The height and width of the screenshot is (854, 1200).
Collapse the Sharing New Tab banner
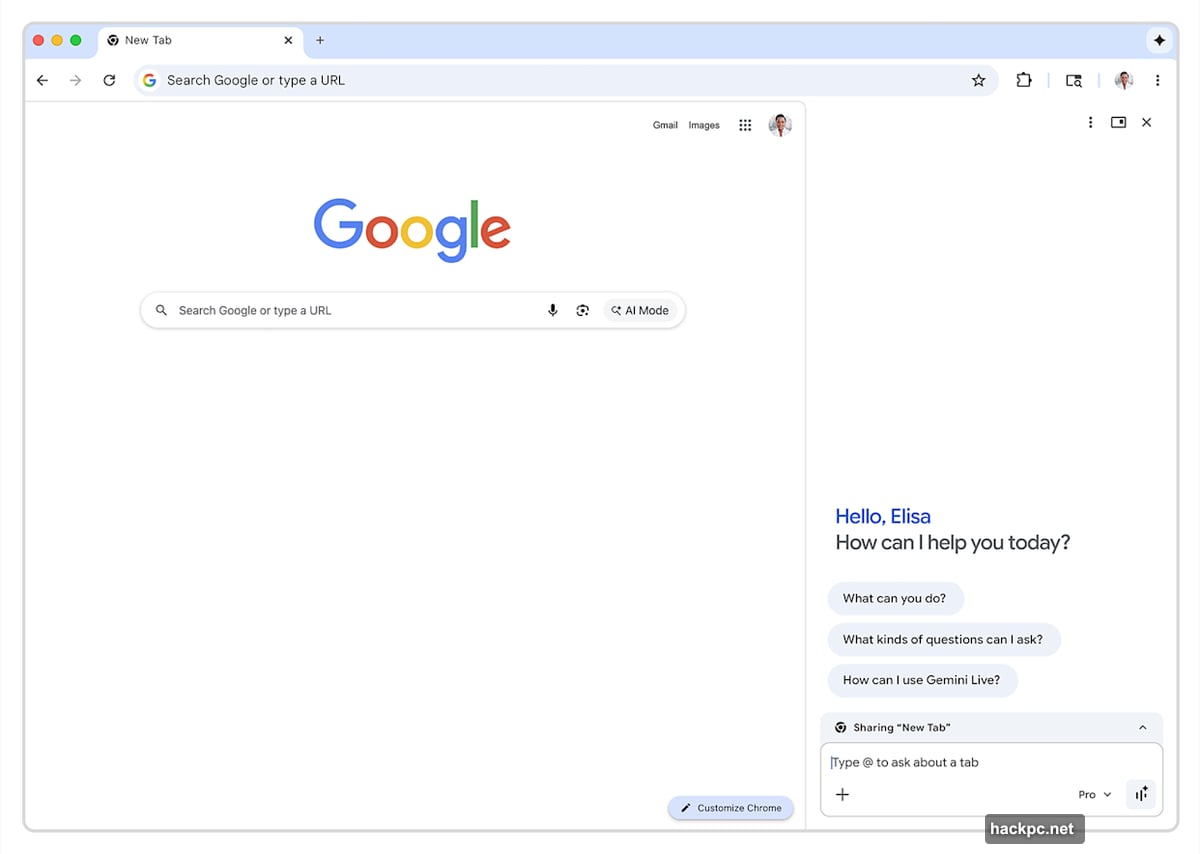pos(1143,727)
